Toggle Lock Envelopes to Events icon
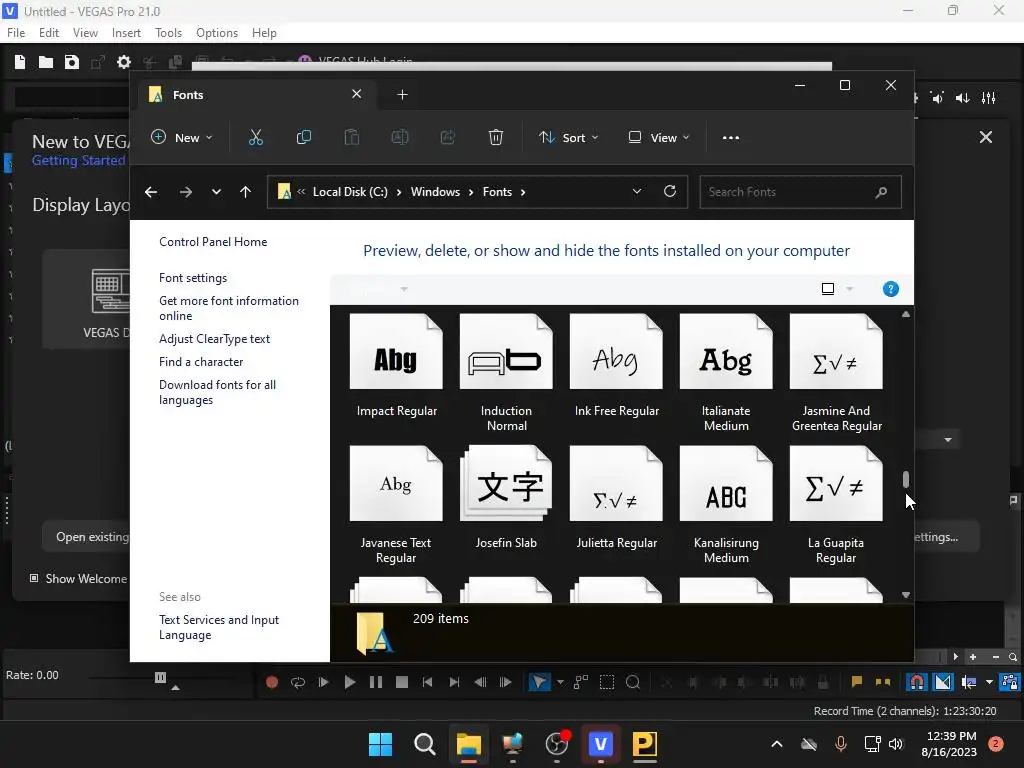Viewport: 1024px width, 768px height. 1010,682
